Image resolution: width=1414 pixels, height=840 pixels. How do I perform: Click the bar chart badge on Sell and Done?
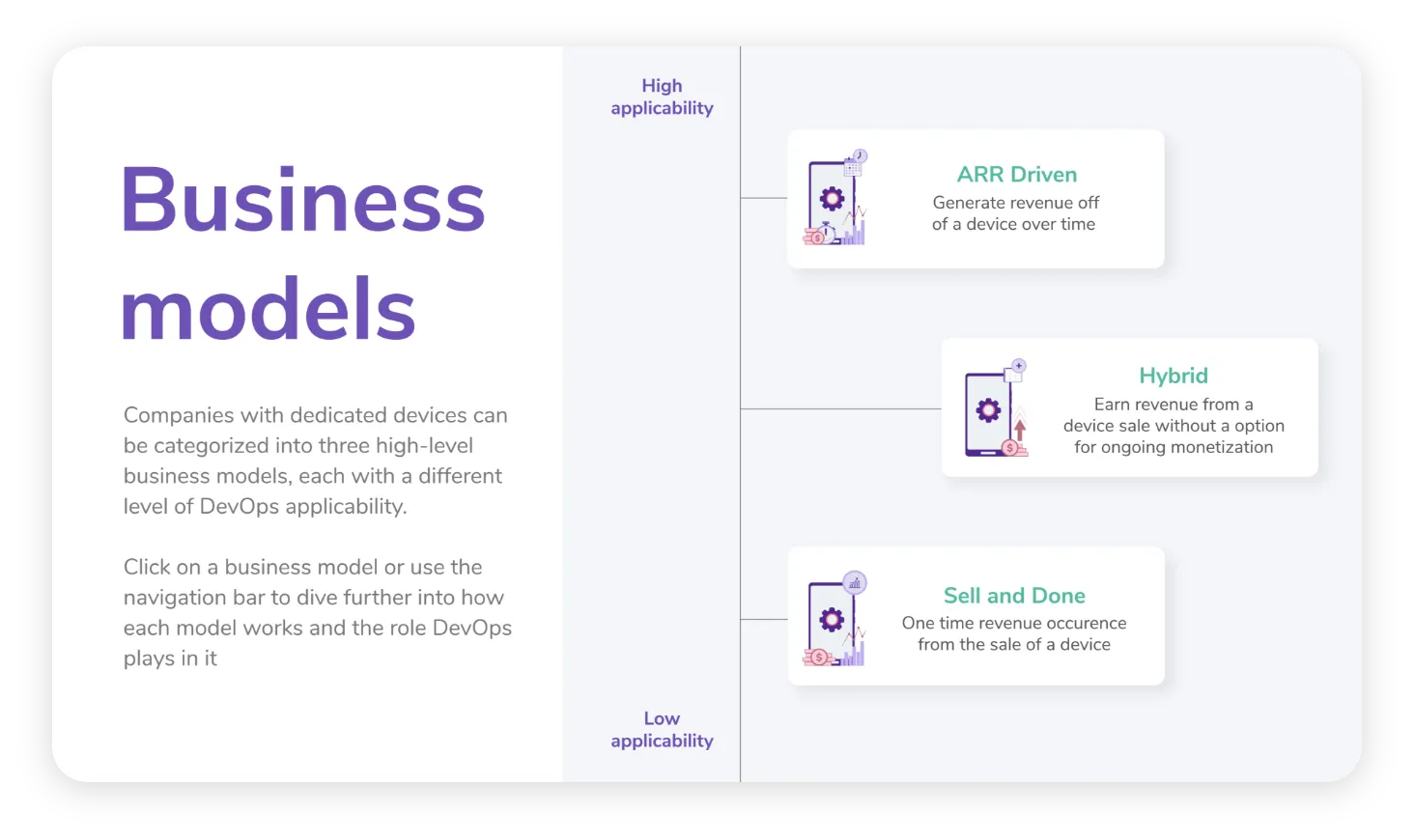856,582
